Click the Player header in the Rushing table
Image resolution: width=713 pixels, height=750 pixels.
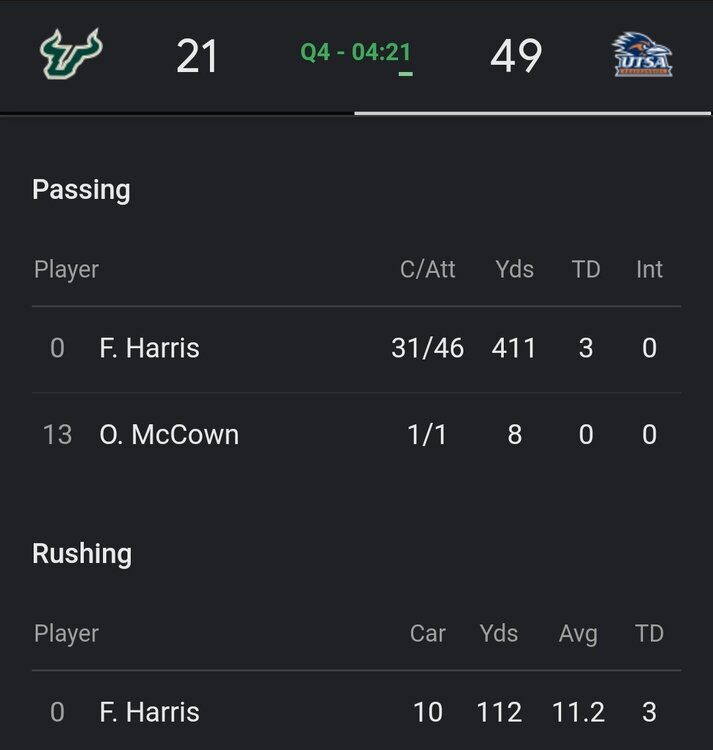(x=66, y=633)
